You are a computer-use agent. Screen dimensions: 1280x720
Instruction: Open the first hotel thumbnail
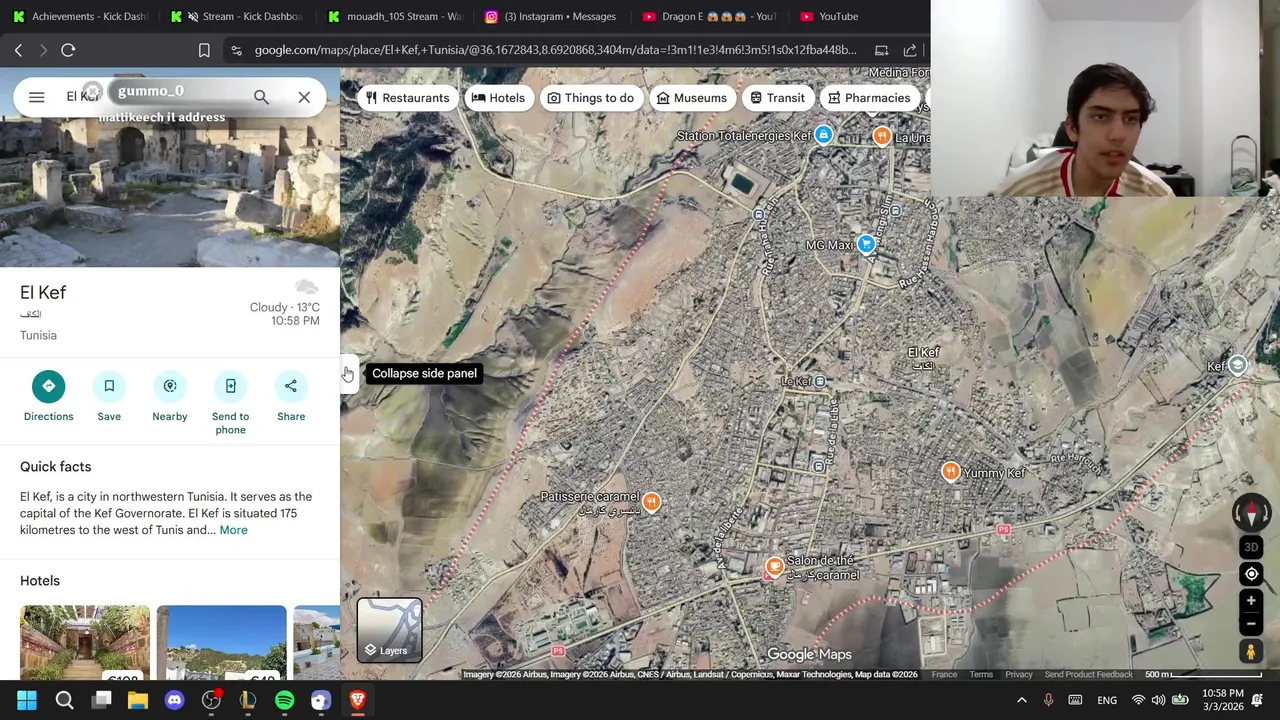(85, 642)
